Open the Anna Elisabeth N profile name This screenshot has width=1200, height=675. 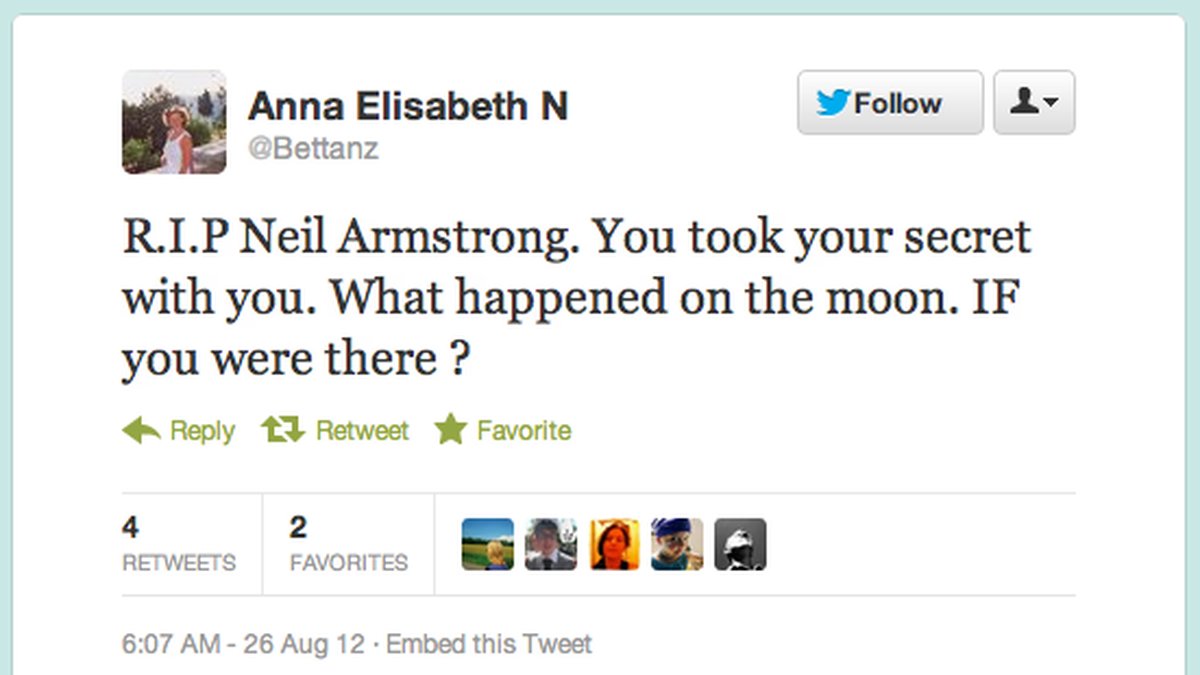pyautogui.click(x=408, y=105)
